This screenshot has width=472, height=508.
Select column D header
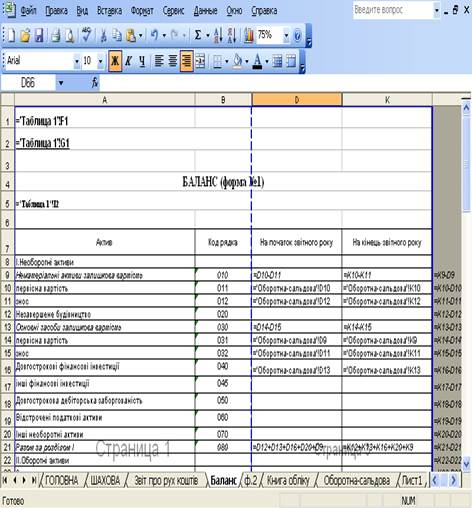click(x=297, y=100)
